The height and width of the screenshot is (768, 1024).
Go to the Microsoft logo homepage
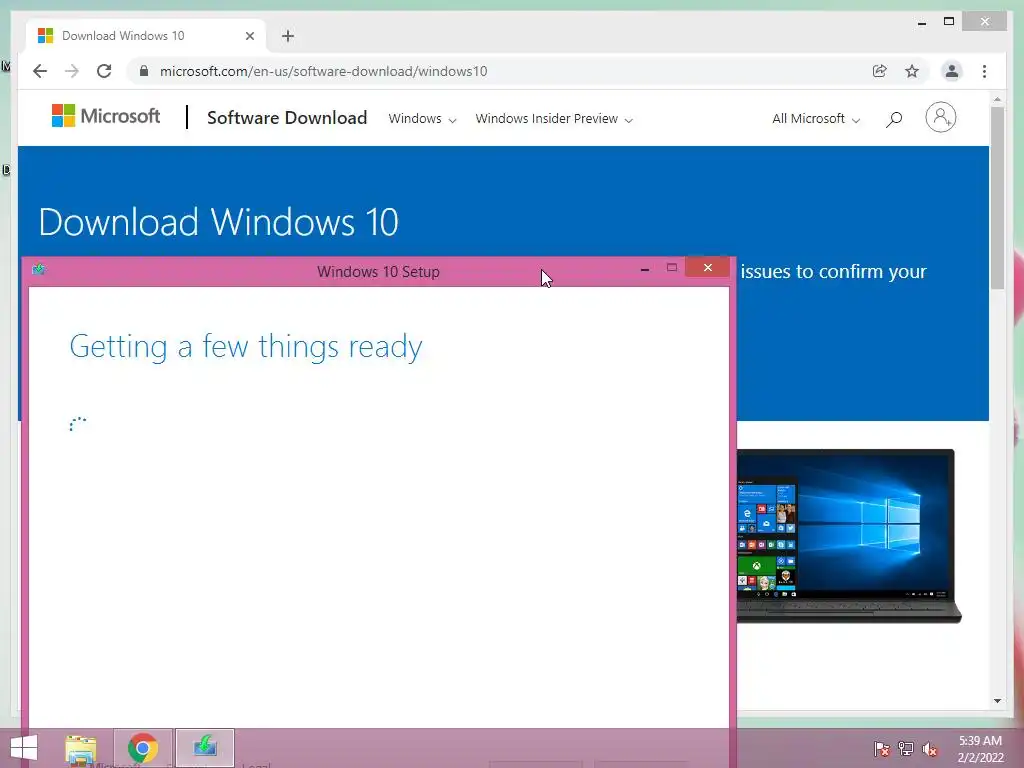coord(106,116)
